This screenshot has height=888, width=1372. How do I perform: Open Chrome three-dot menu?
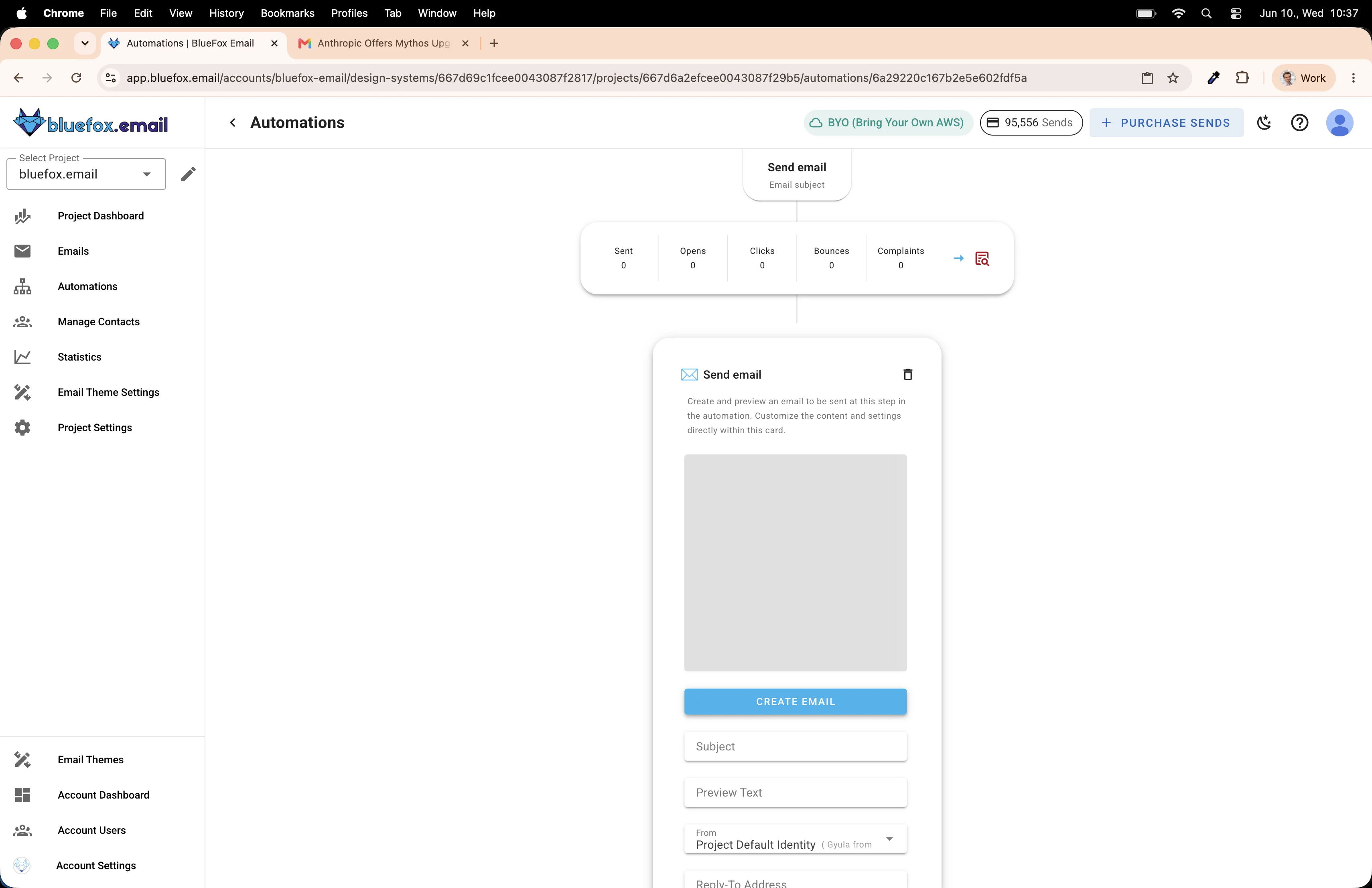(x=1353, y=78)
